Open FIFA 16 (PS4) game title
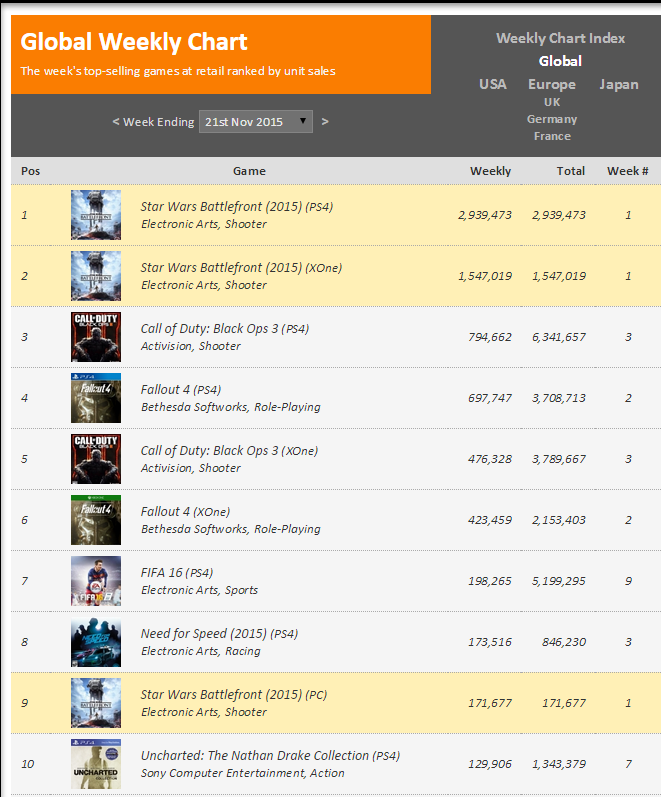 (177, 573)
